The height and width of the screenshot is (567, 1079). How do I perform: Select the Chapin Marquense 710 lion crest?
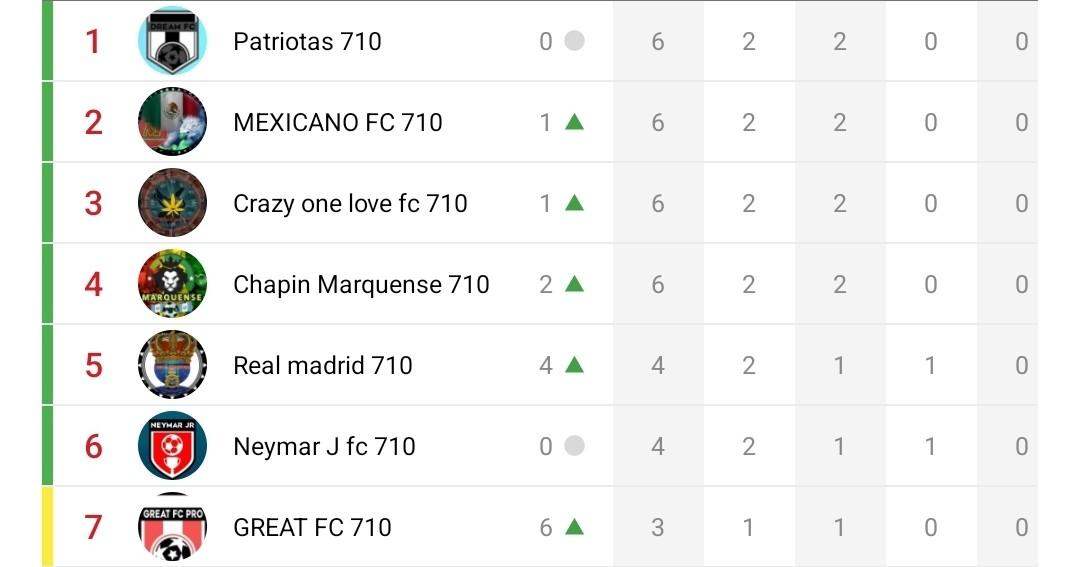(x=172, y=284)
